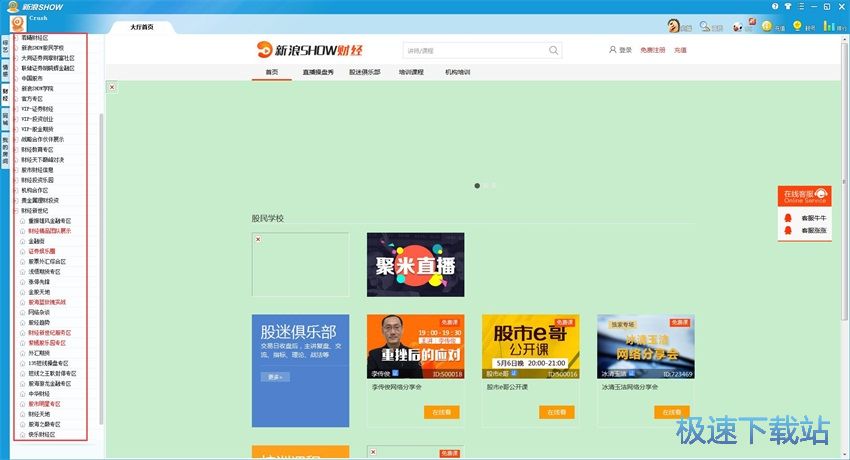Click the room list vertical scrollbar
The image size is (850, 460).
tap(101, 269)
